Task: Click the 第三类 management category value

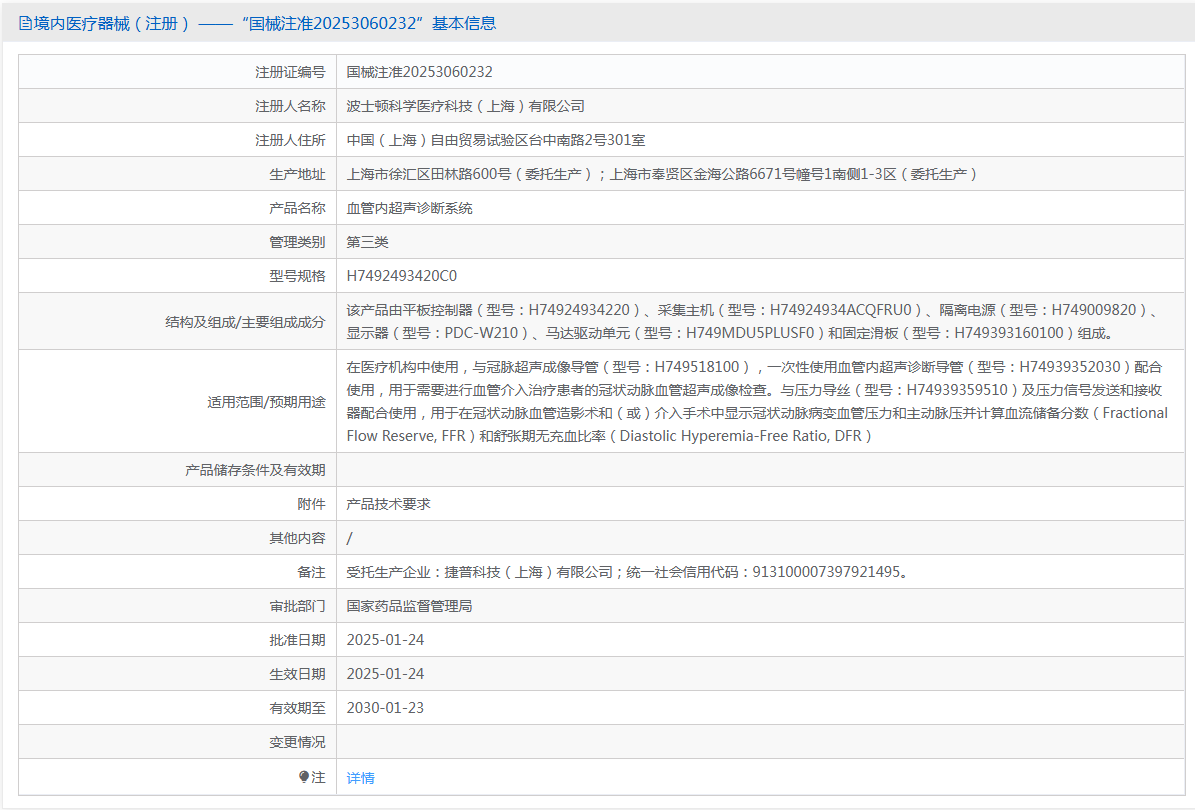Action: click(367, 242)
